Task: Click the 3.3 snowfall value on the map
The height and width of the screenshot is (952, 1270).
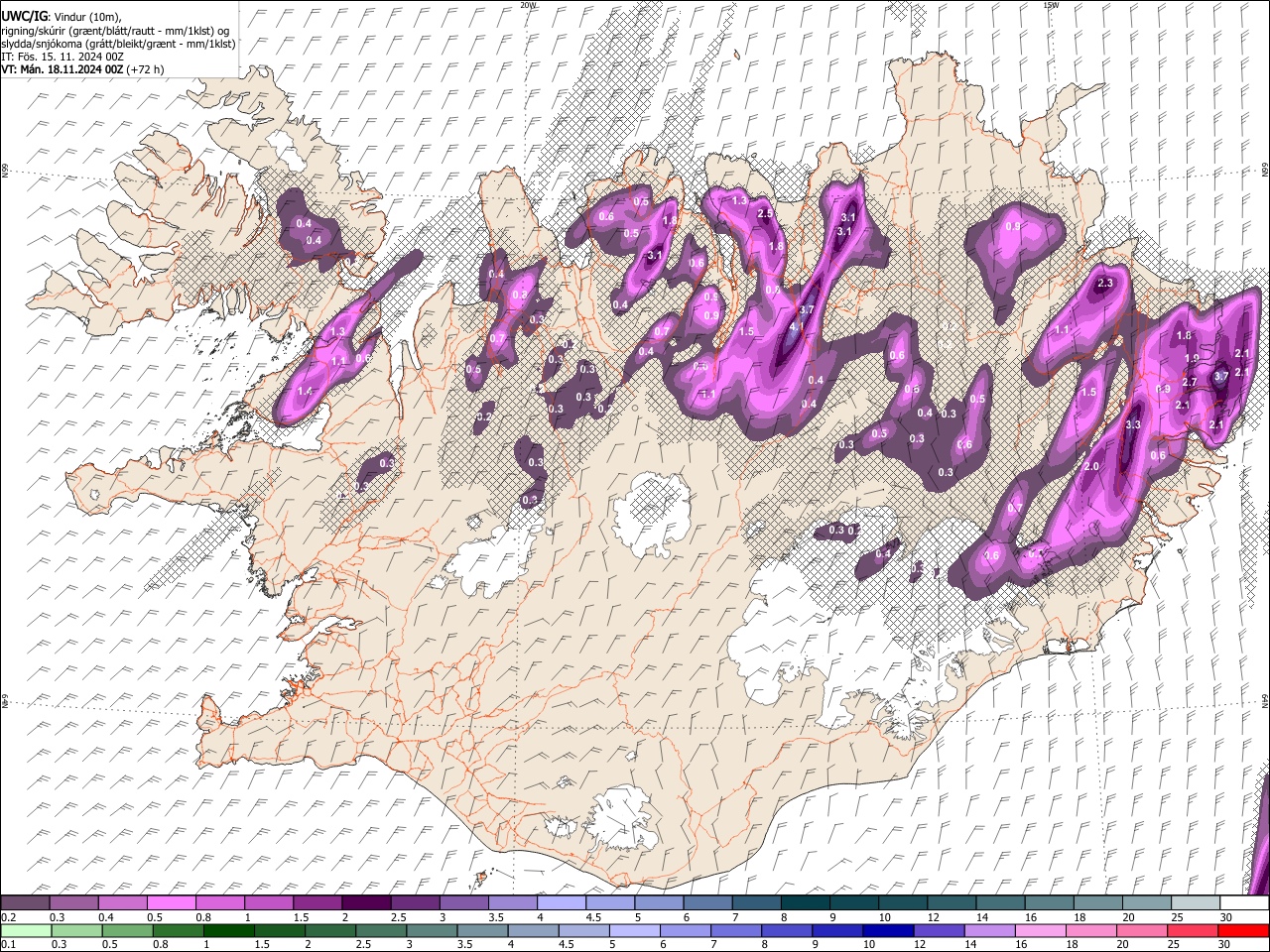Action: click(x=1134, y=424)
